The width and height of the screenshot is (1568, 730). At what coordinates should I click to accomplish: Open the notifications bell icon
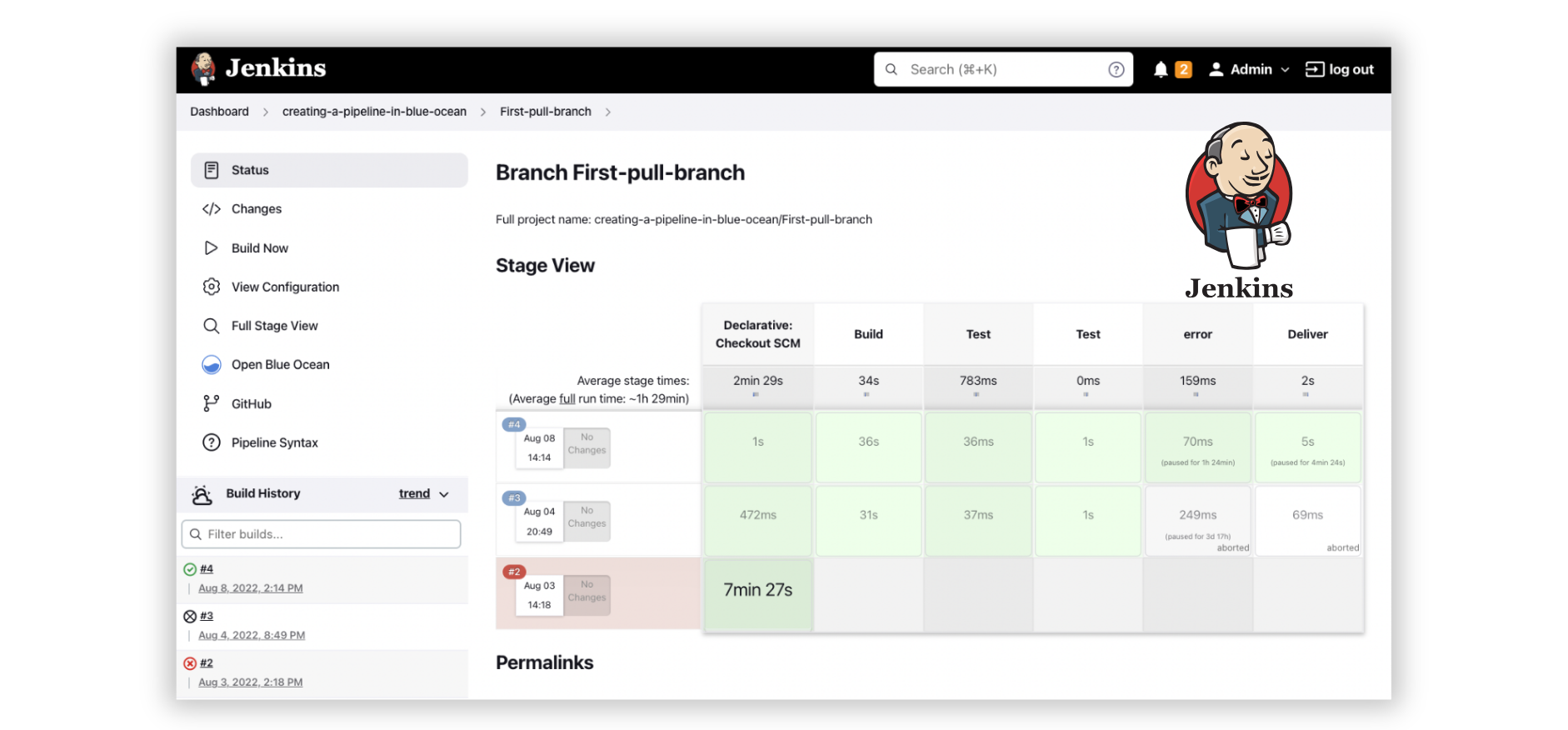coord(1160,70)
